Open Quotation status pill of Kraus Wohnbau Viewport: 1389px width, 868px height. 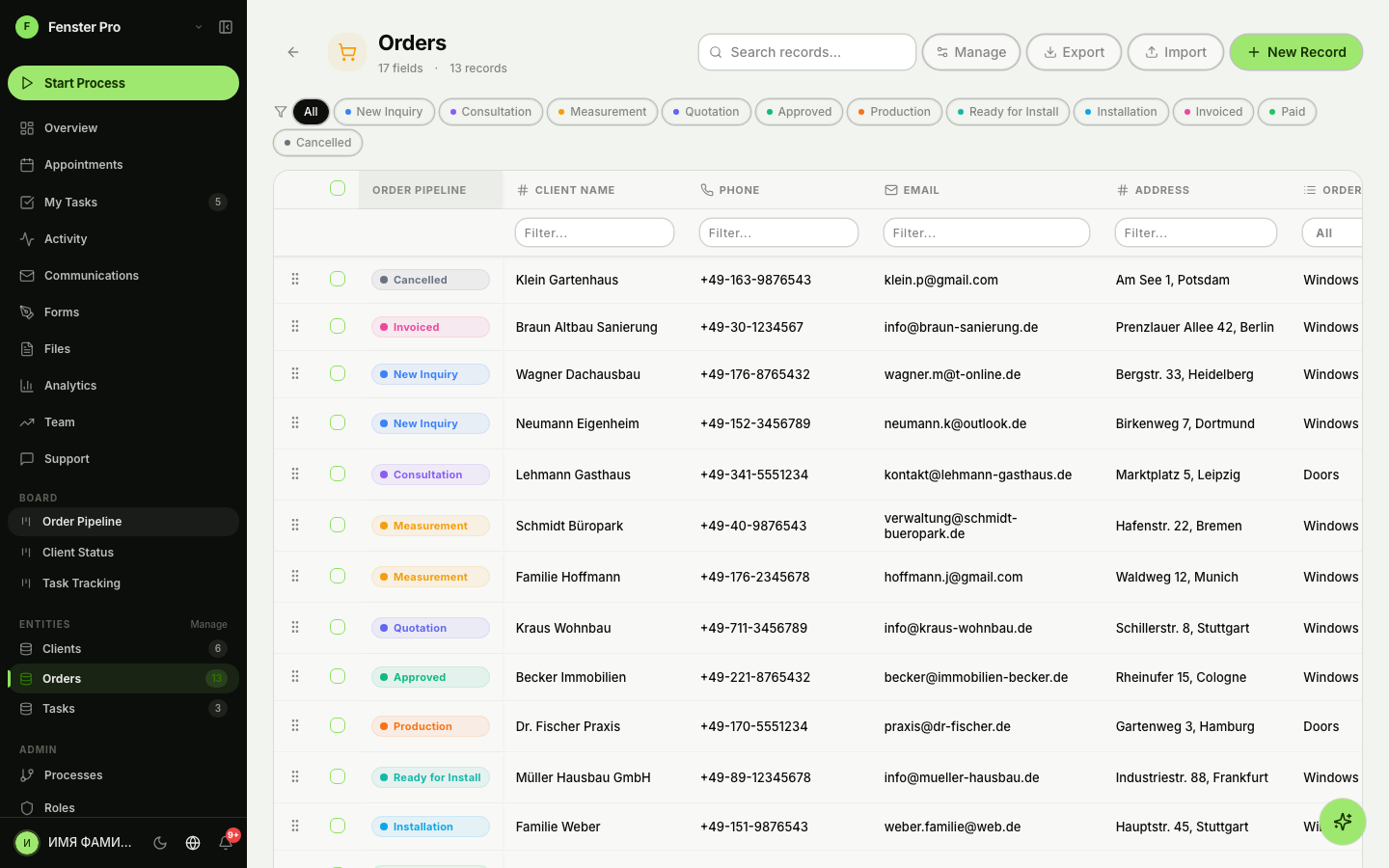430,628
